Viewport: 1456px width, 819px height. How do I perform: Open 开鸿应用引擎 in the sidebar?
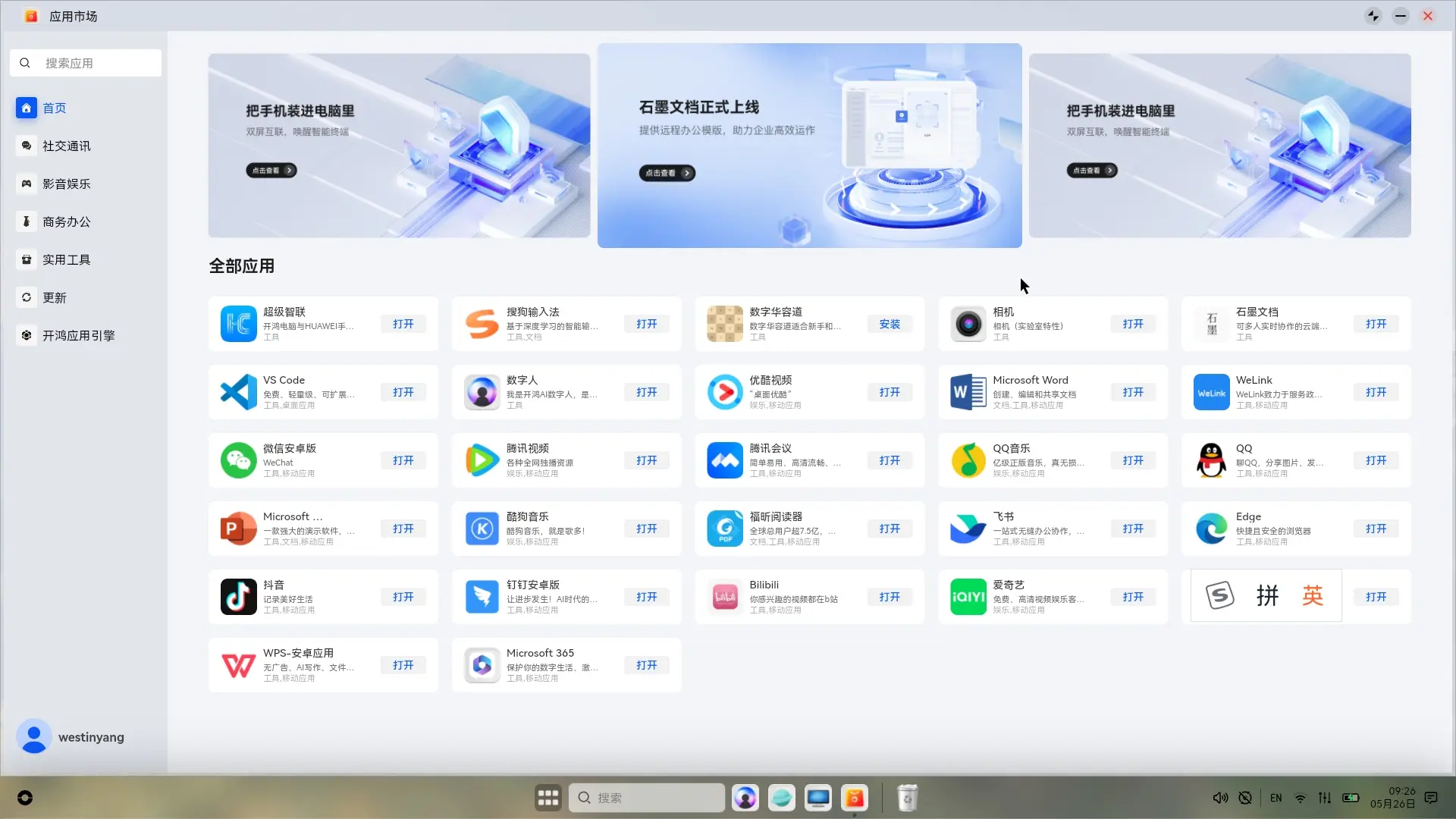coord(86,335)
